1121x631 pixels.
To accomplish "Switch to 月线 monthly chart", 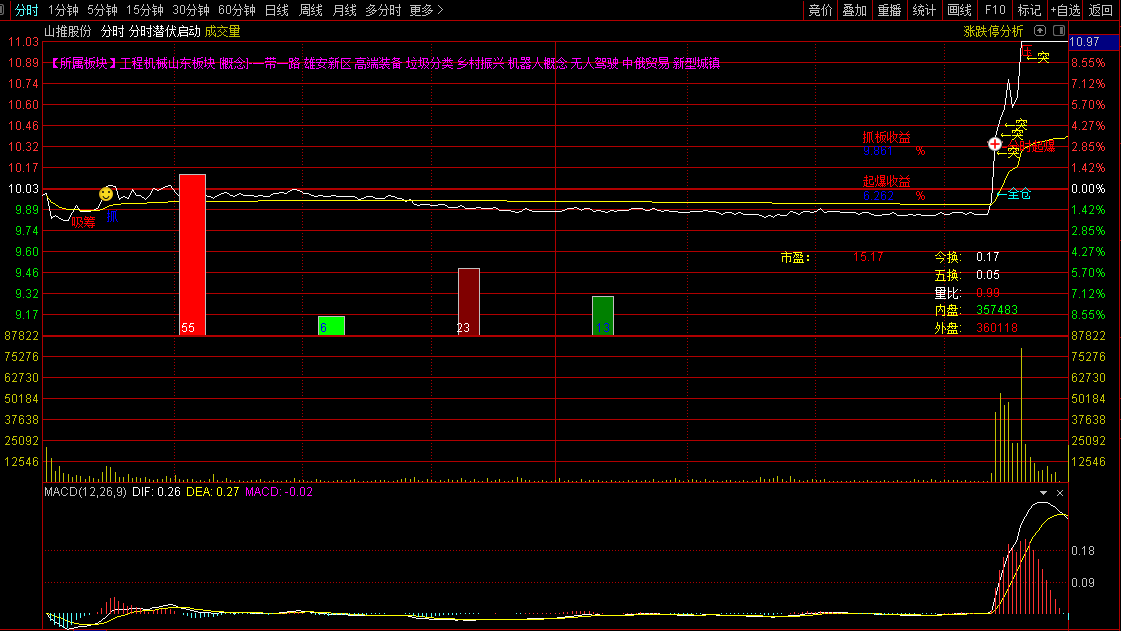I will pyautogui.click(x=345, y=10).
